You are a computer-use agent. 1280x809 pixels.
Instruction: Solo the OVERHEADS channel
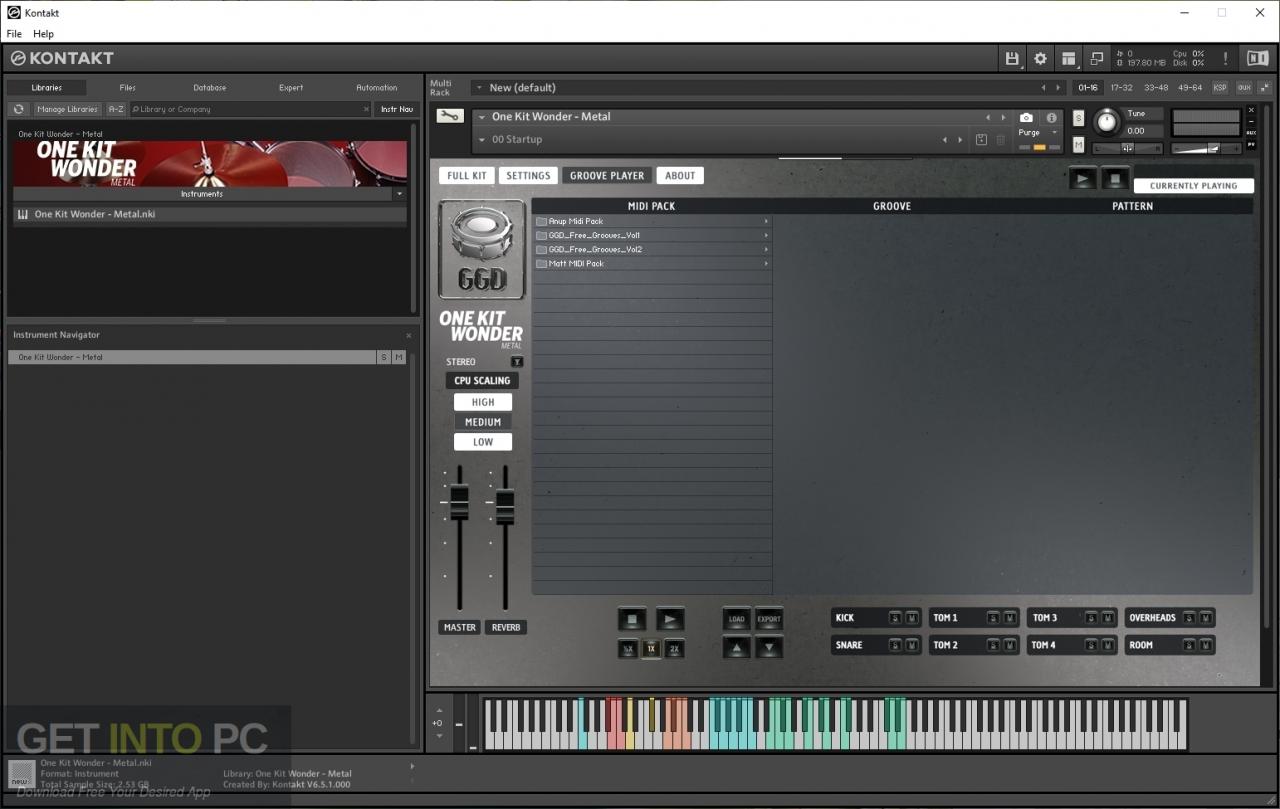tap(1189, 618)
